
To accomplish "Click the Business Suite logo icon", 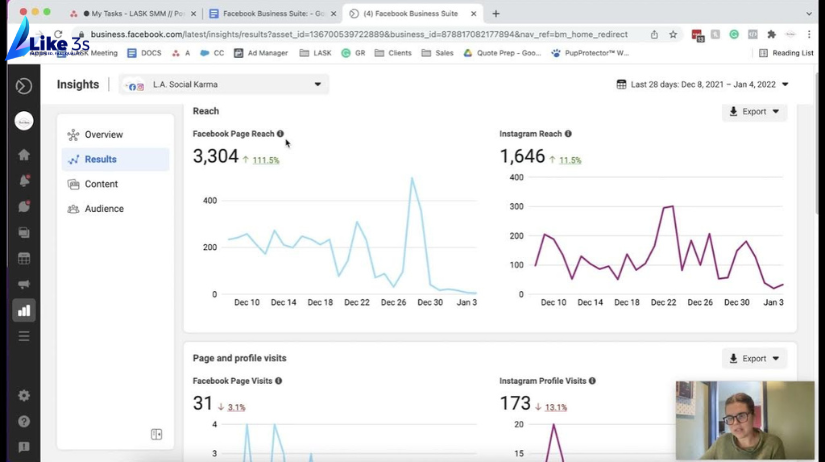I will tap(24, 86).
